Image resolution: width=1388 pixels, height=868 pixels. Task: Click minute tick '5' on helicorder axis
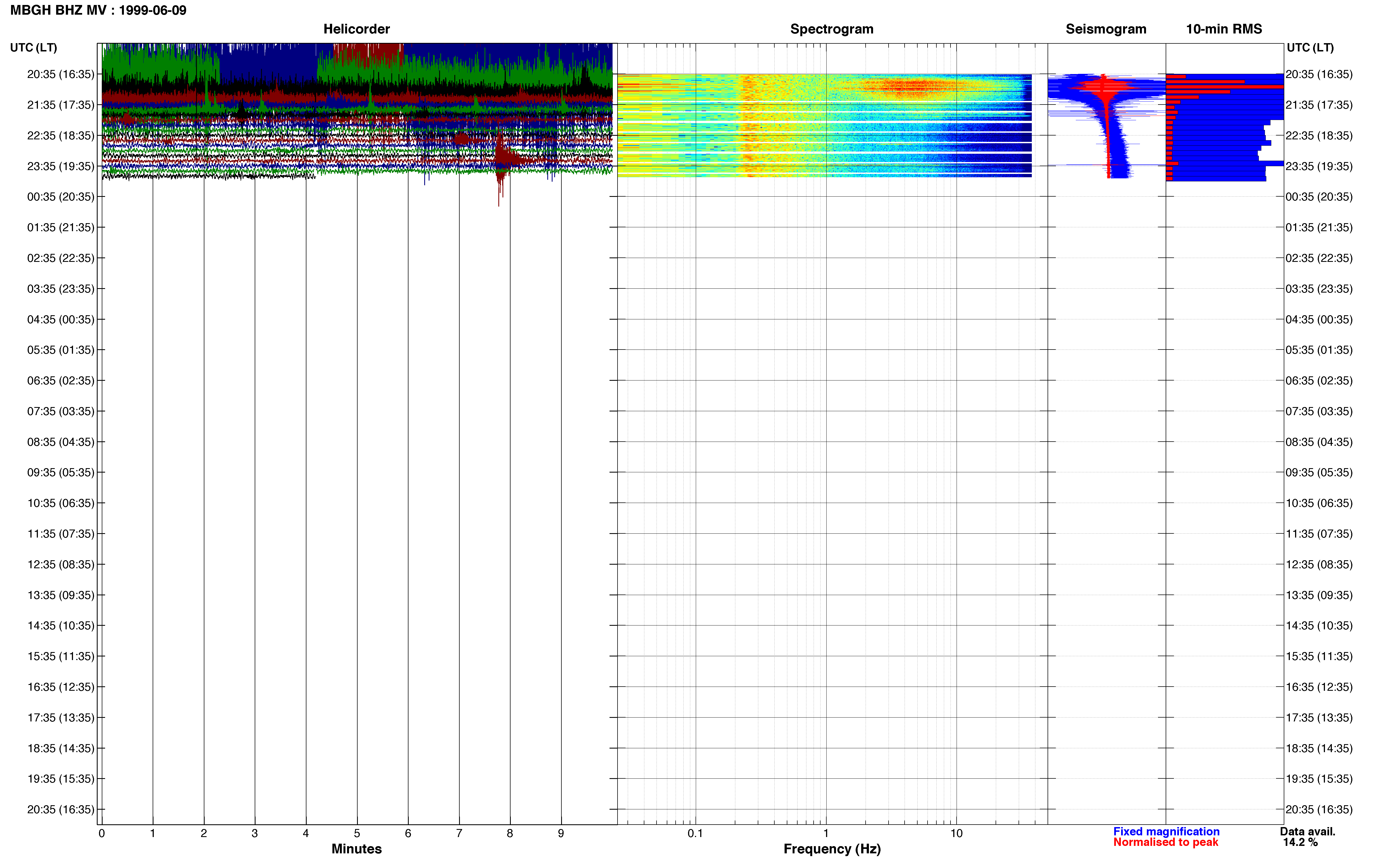(x=357, y=833)
